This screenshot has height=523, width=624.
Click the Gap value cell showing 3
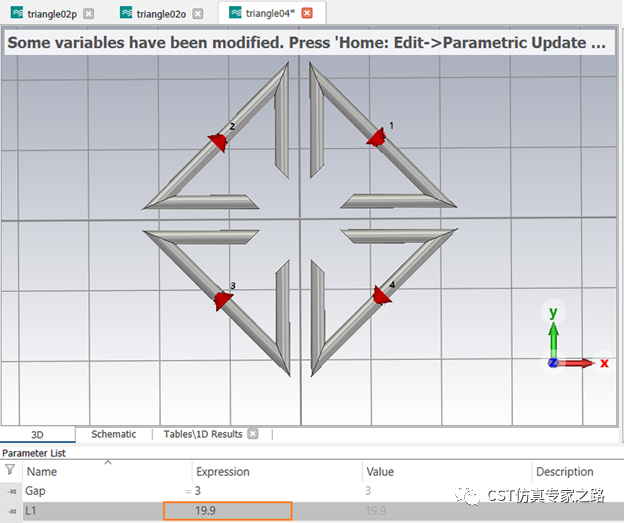pos(368,491)
